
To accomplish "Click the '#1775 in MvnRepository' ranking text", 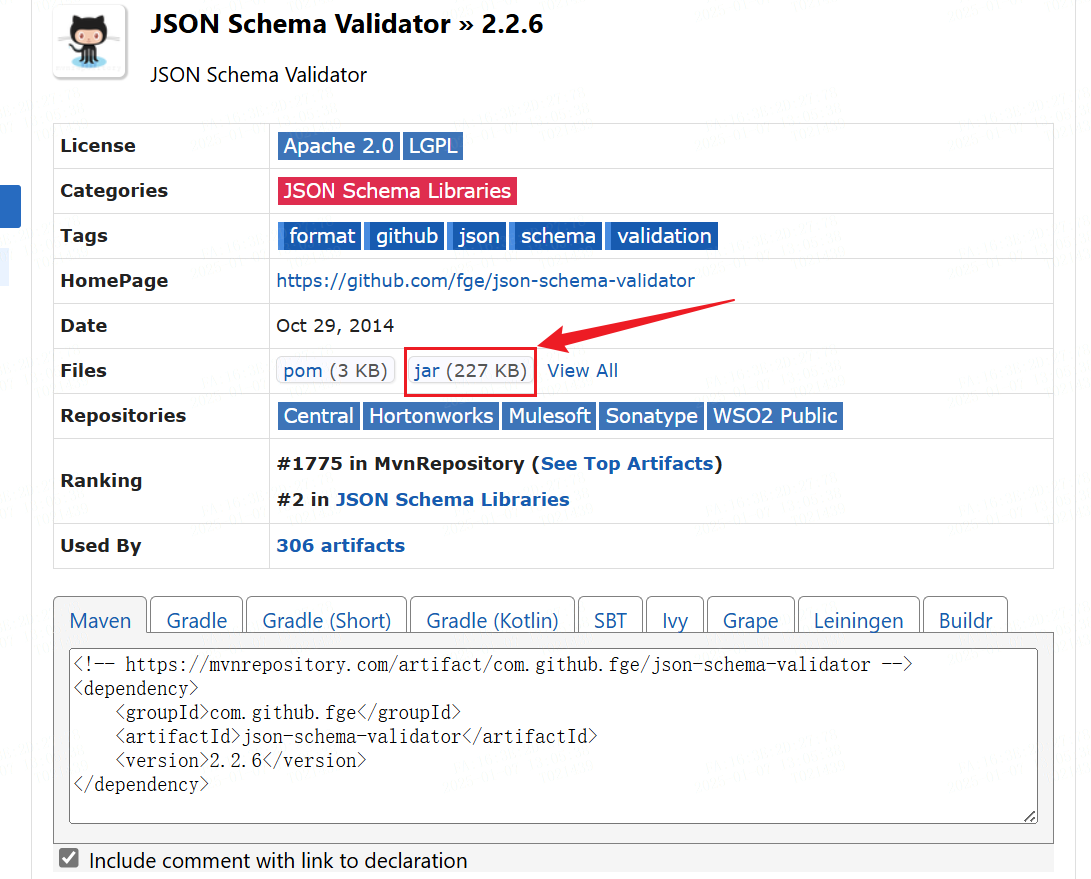I will (400, 464).
